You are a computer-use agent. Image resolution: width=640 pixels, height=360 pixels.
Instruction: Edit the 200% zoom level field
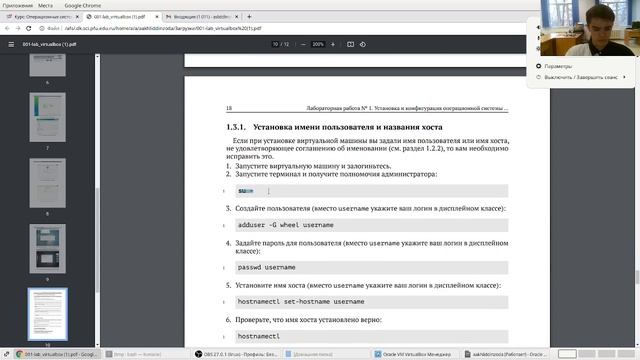coord(318,44)
